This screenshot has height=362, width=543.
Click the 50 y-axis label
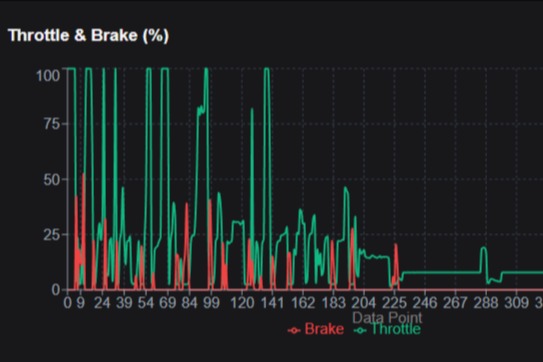coord(52,180)
